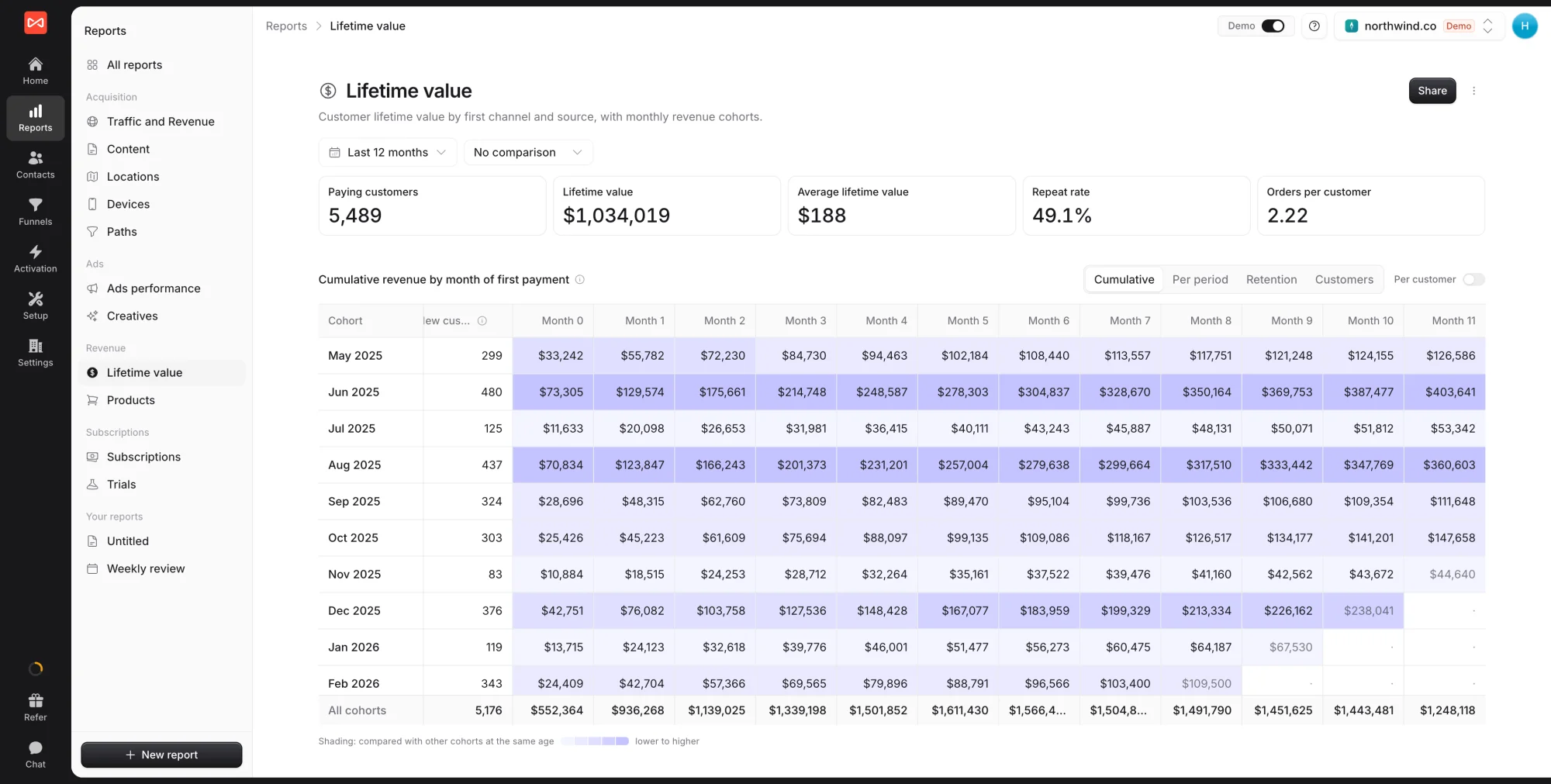Switch to the Per period tab
This screenshot has height=784, width=1551.
1200,279
